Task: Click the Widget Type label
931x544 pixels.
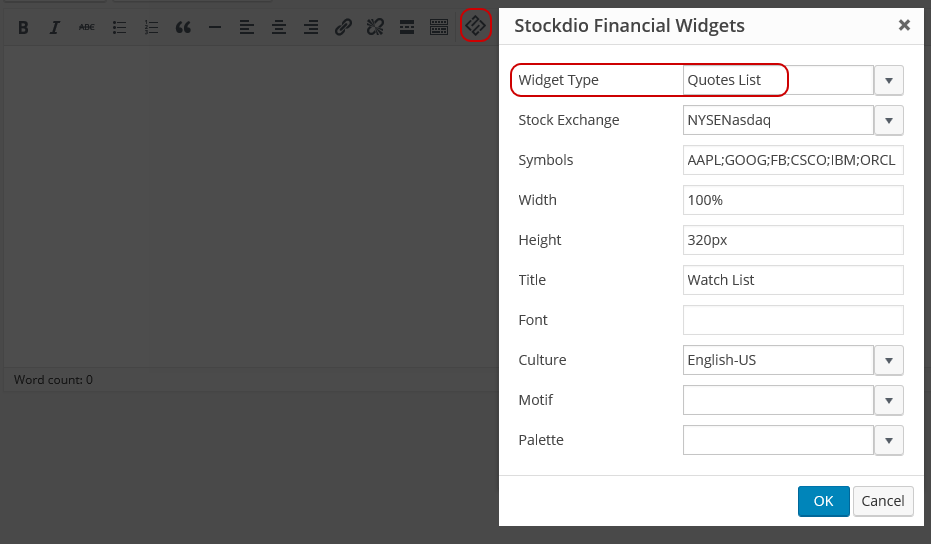Action: click(x=558, y=80)
